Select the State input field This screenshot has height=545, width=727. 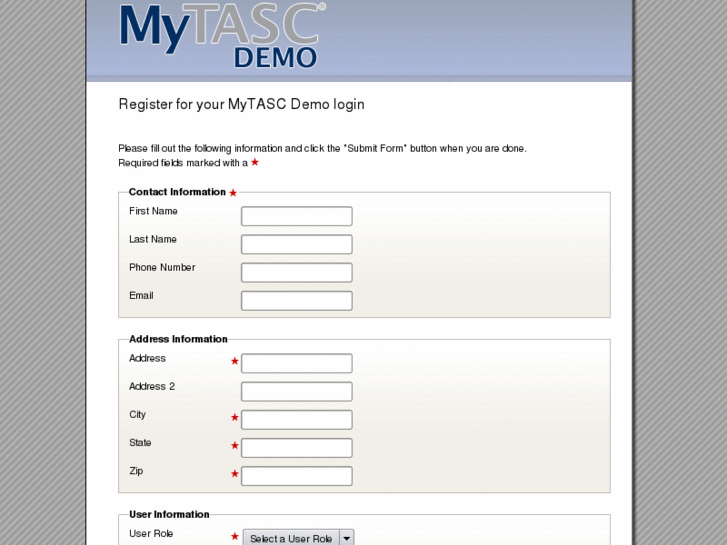point(297,448)
